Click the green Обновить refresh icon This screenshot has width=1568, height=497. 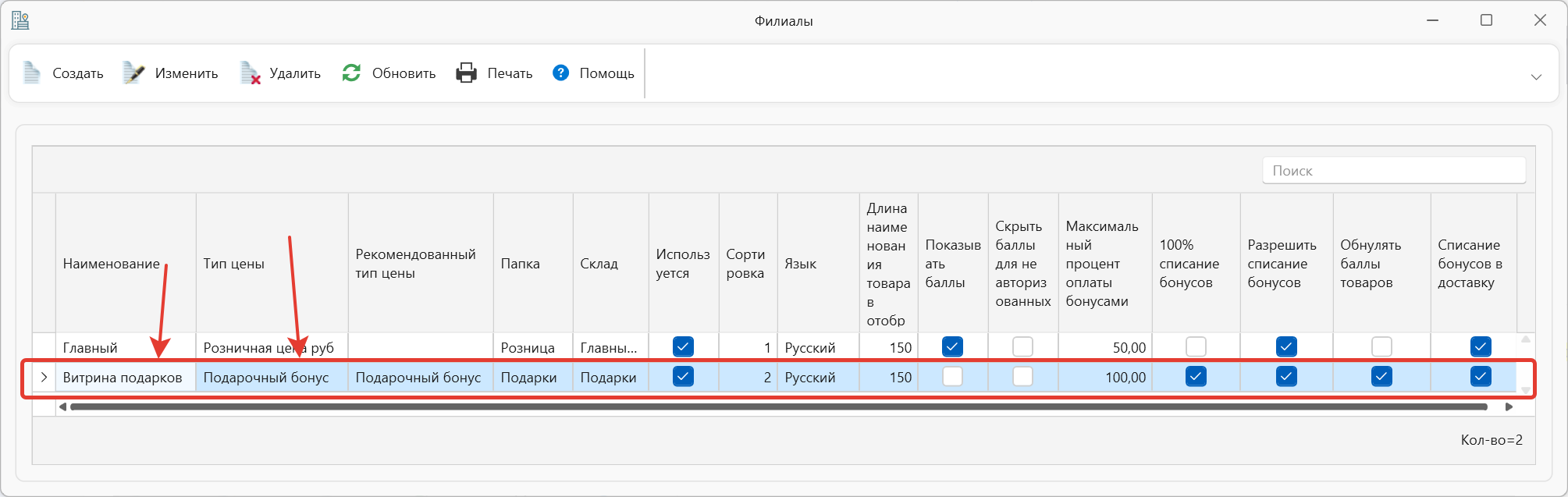(351, 73)
